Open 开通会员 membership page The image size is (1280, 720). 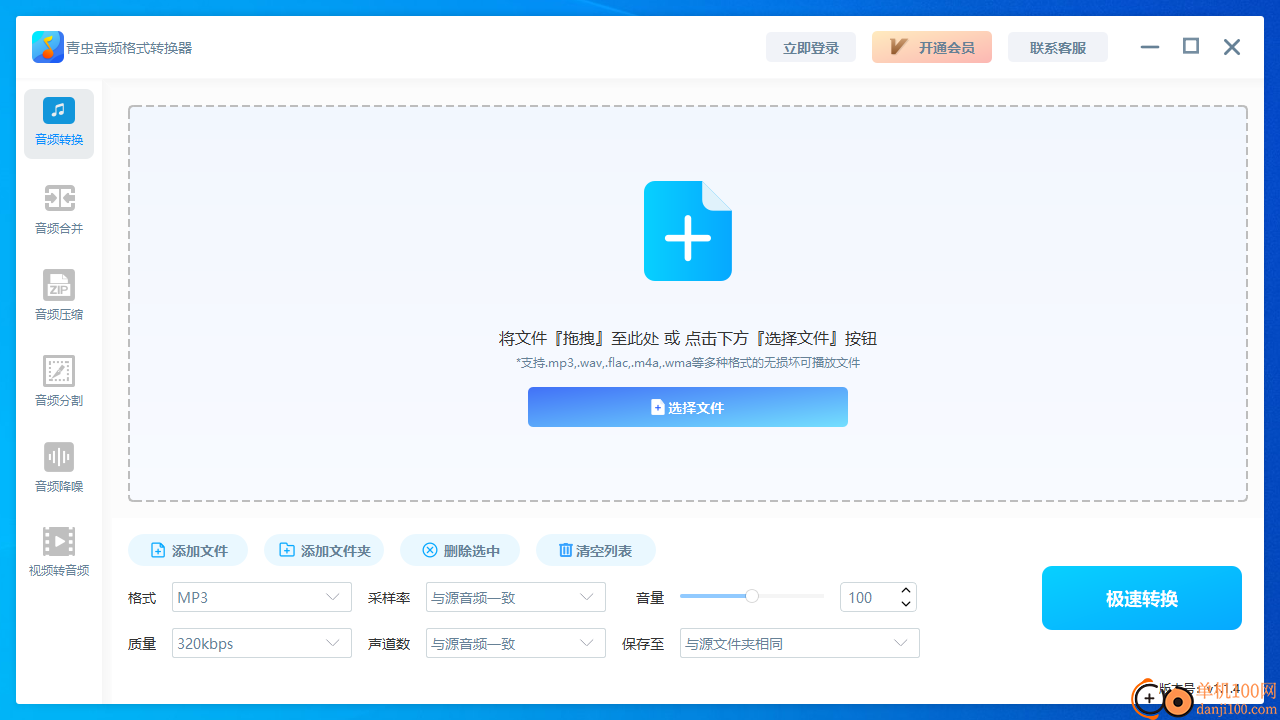coord(931,47)
